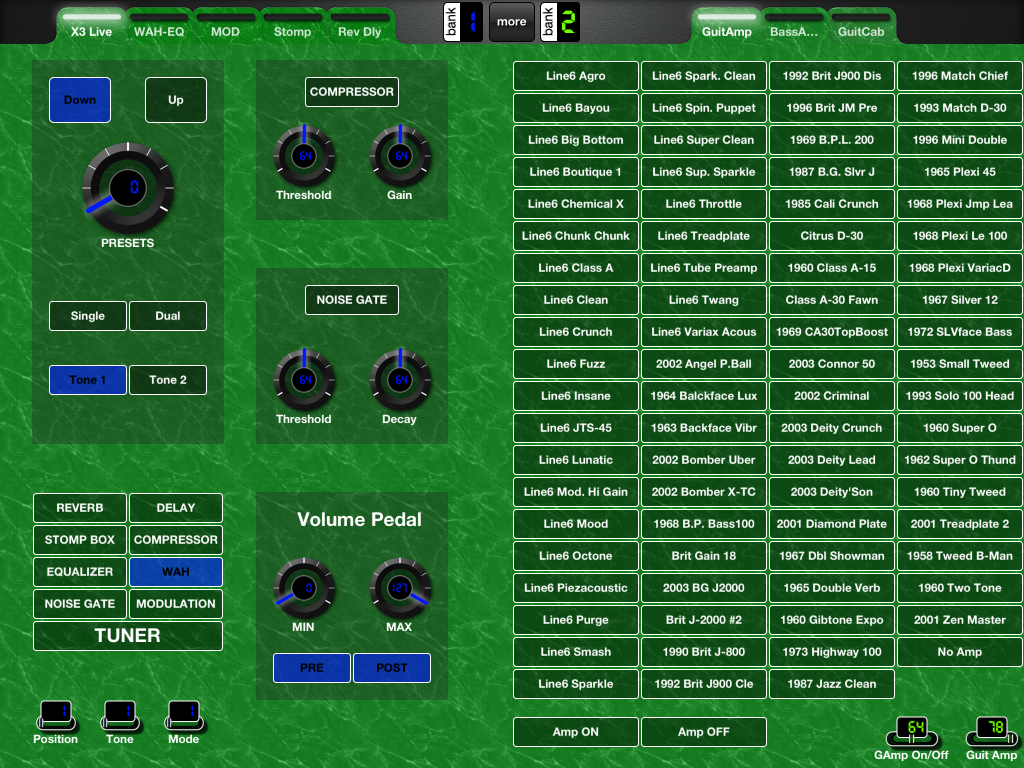
Task: Switch to bank 2
Action: tap(560, 22)
